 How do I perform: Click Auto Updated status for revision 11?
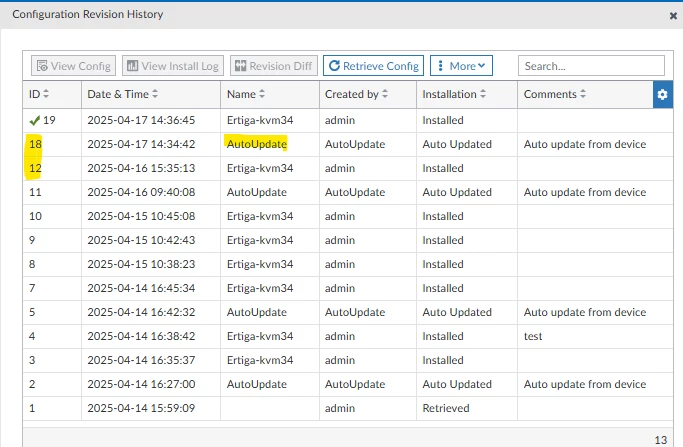[457, 192]
